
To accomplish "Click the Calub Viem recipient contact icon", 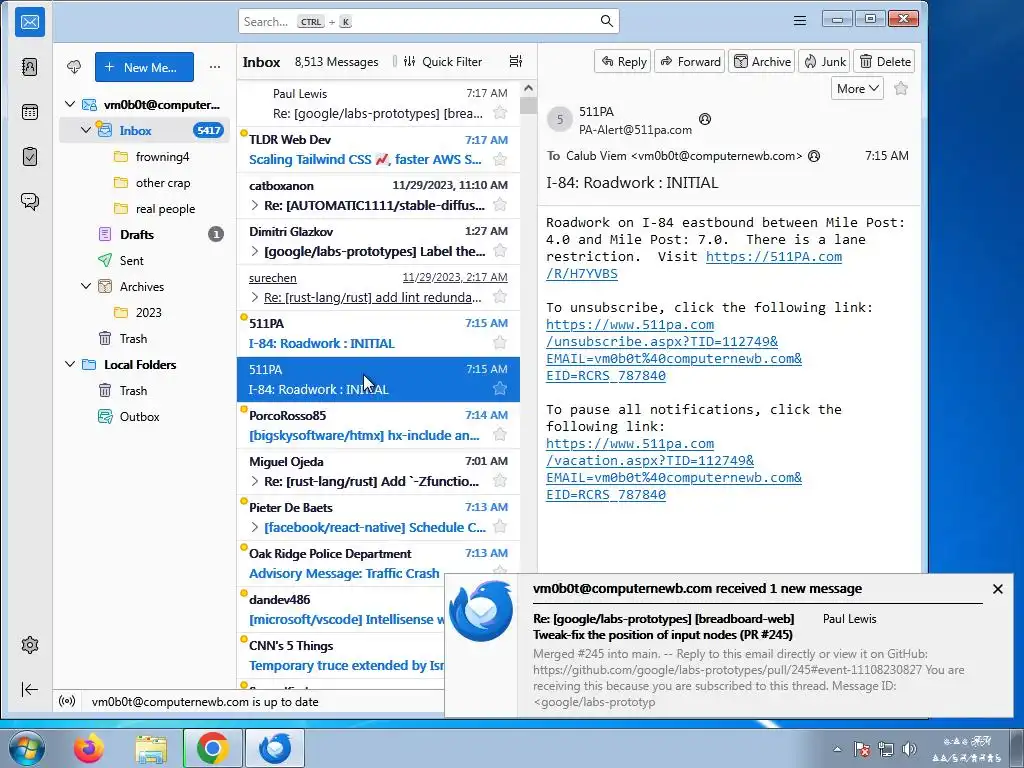I will [x=814, y=156].
